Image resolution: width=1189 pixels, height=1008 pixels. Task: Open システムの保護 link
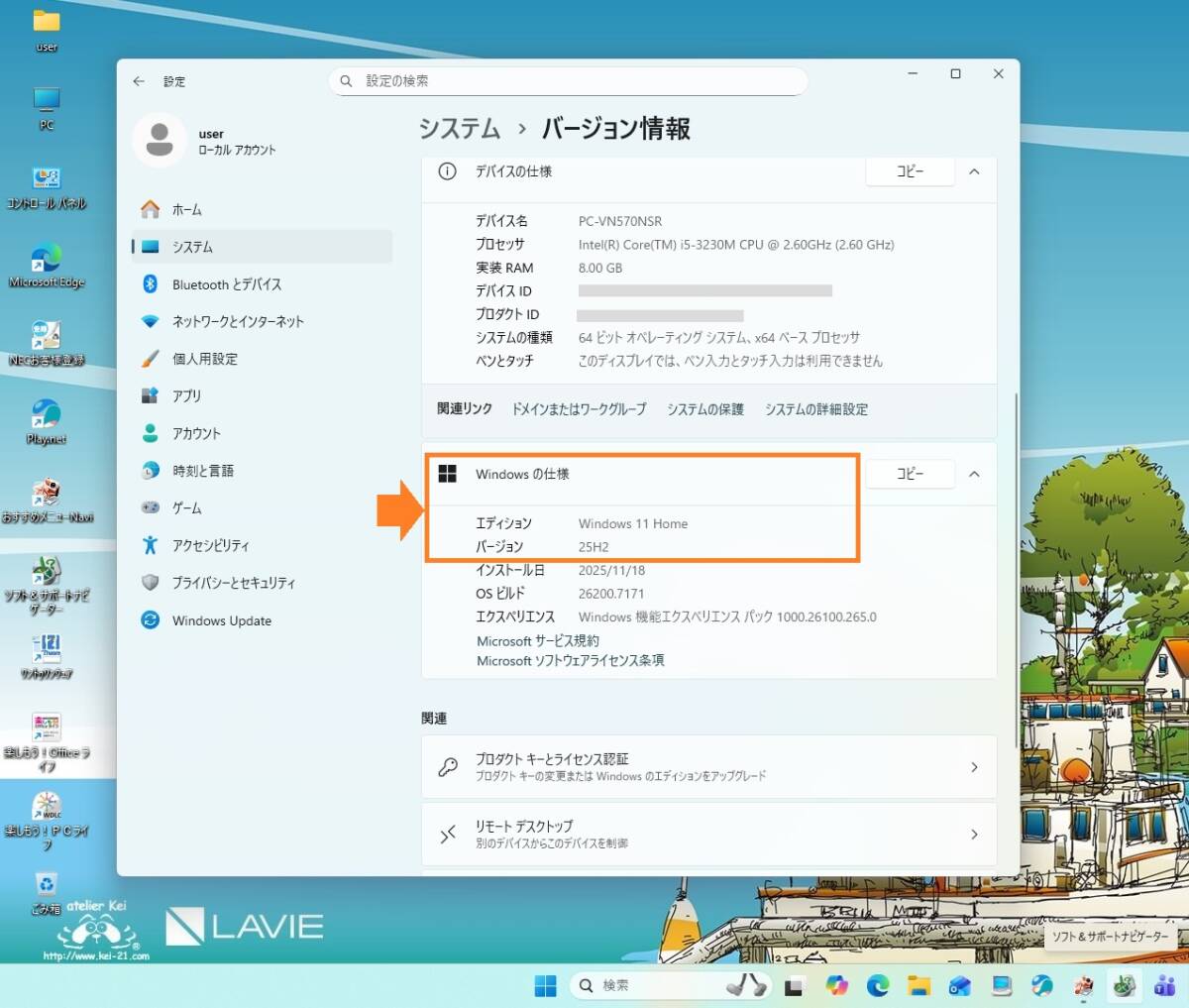pos(705,409)
